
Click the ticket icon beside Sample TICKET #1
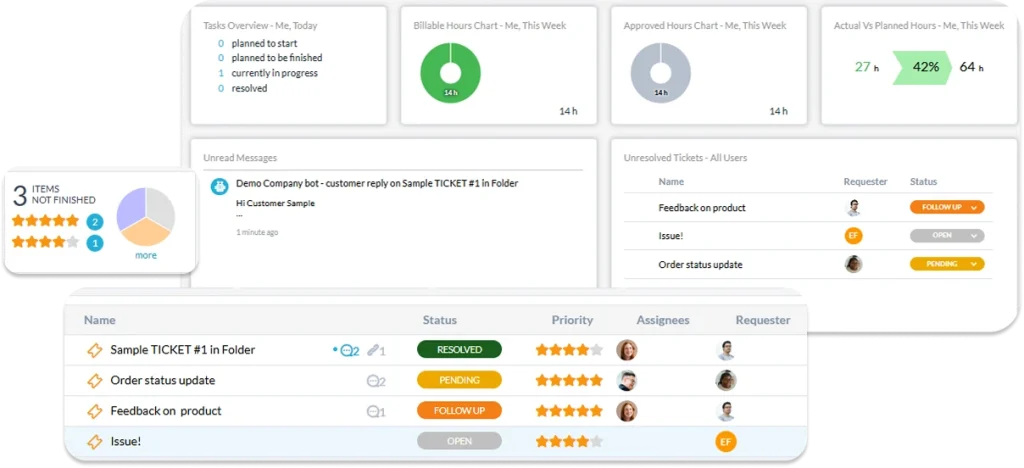click(95, 350)
